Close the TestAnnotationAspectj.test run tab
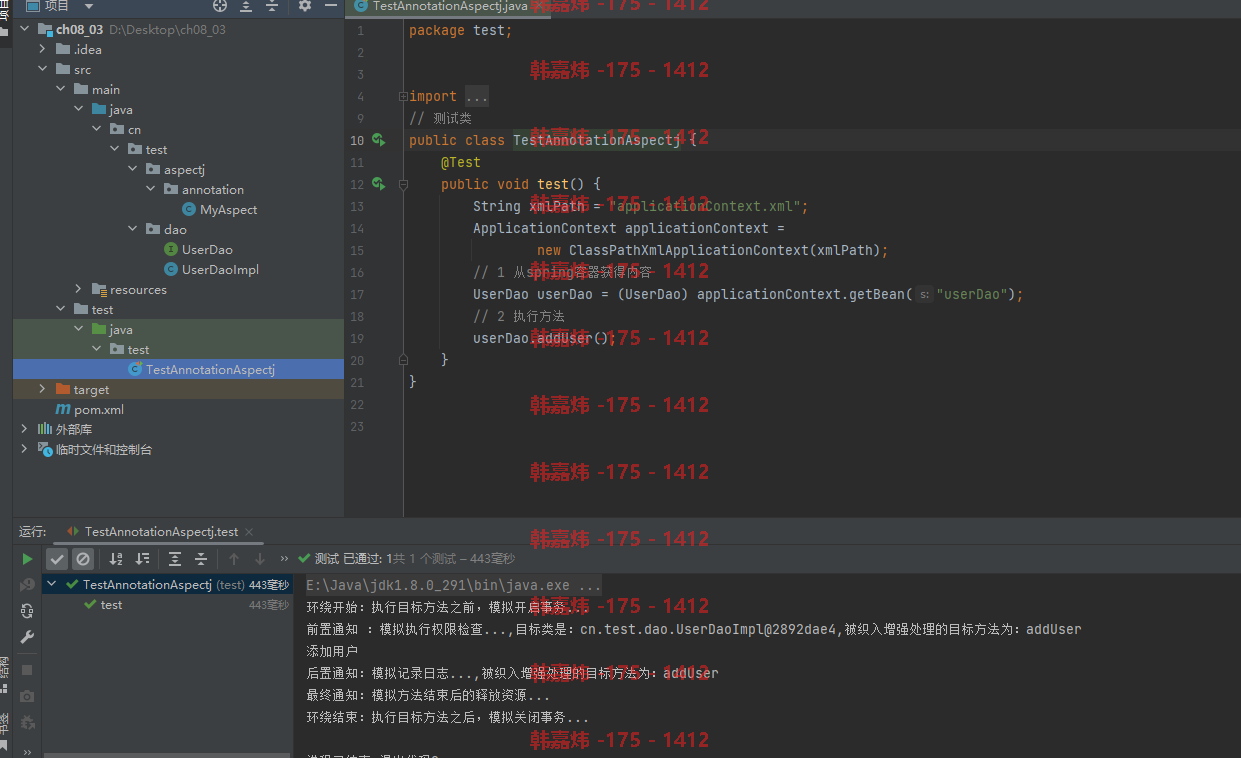 pos(248,532)
